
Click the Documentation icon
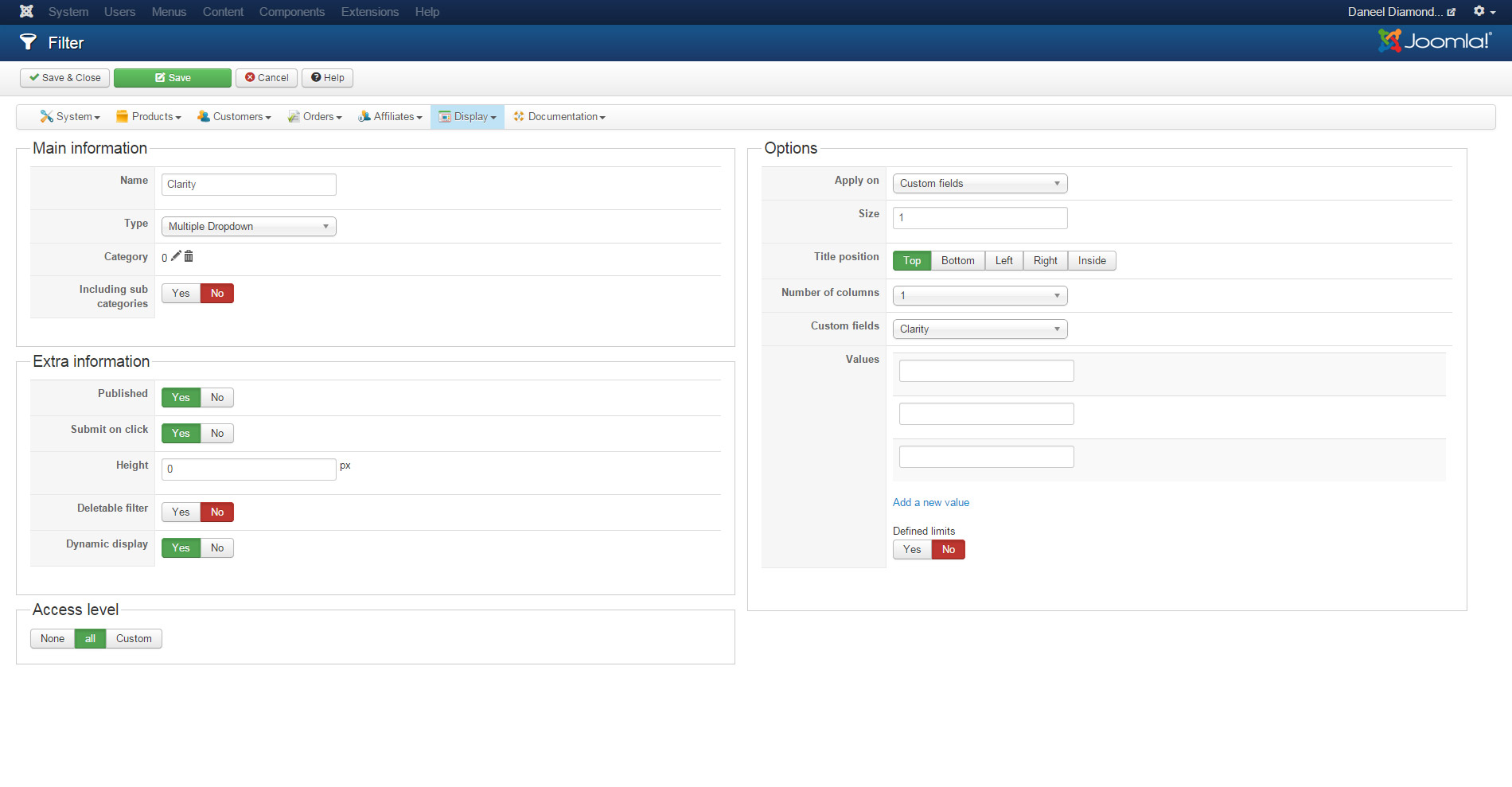click(x=519, y=116)
